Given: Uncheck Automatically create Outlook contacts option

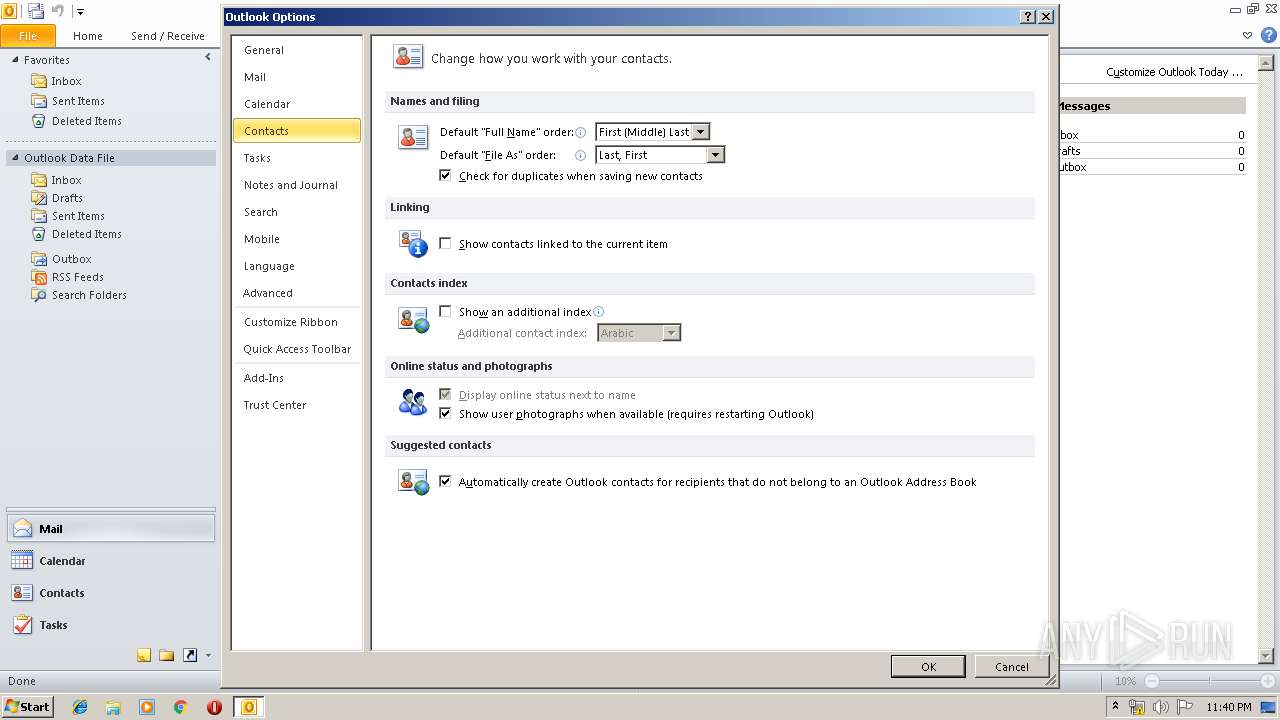Looking at the screenshot, I should [x=446, y=481].
